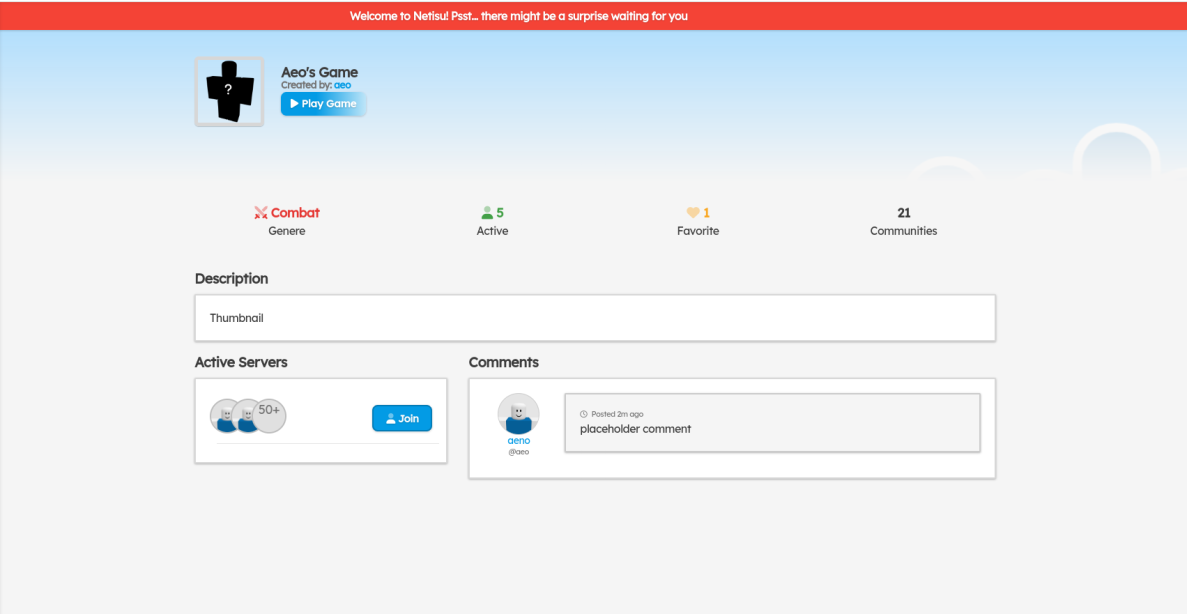Click the first player avatar in Active Servers
This screenshot has width=1187, height=614.
tap(224, 416)
